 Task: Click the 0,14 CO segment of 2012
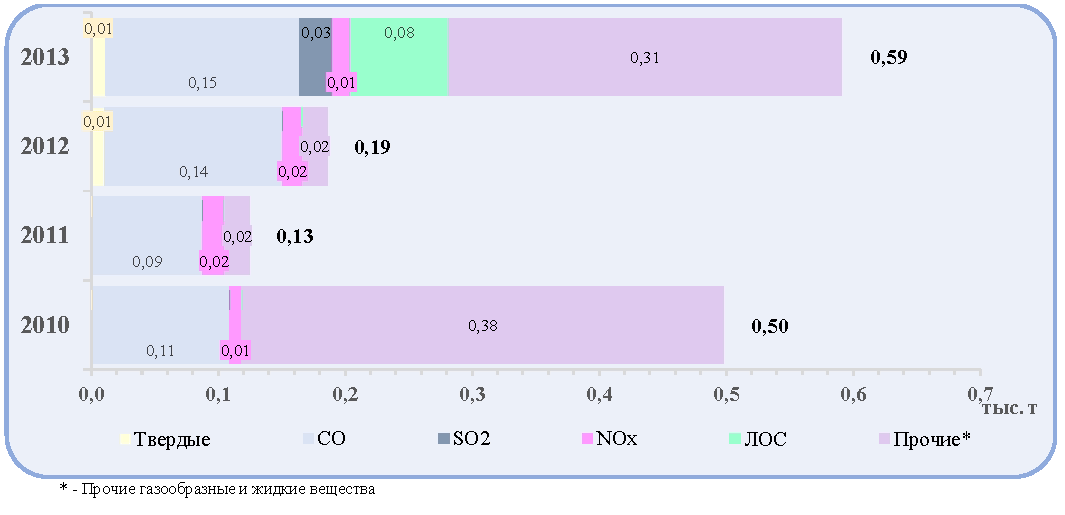[x=193, y=146]
